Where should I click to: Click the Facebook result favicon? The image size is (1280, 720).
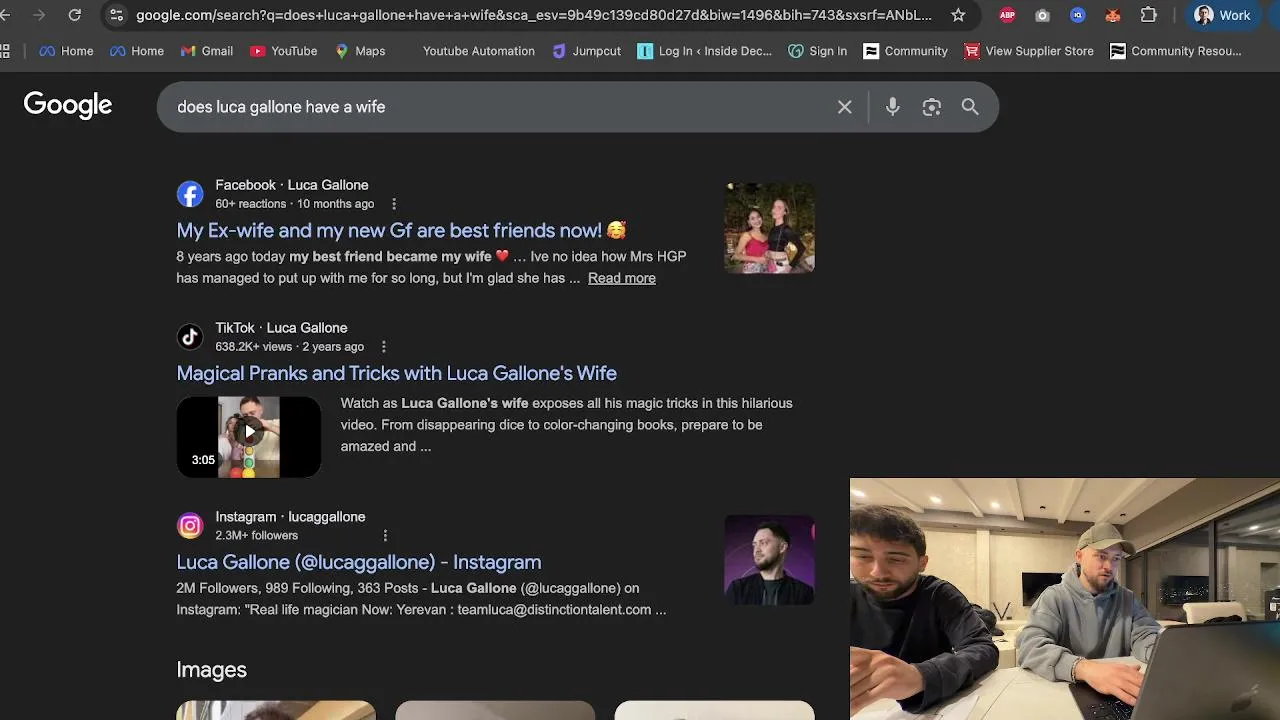190,194
